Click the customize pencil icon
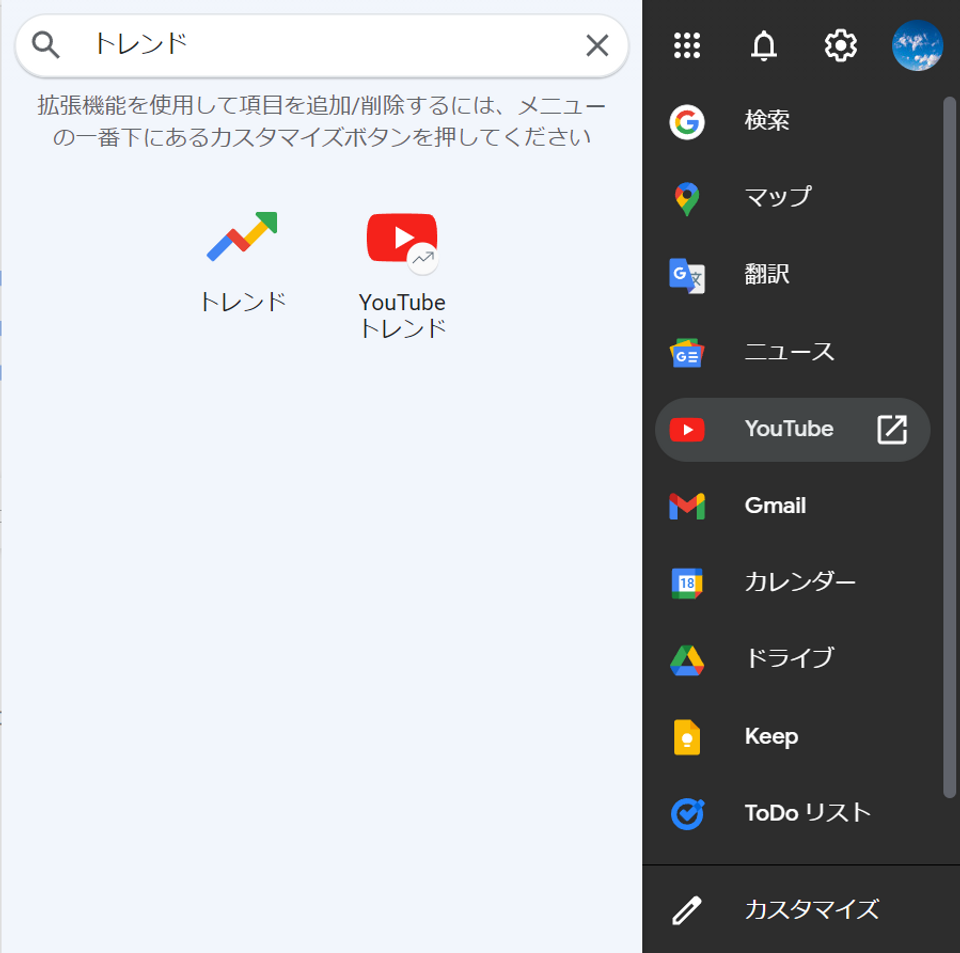The width and height of the screenshot is (960, 953). coord(687,910)
